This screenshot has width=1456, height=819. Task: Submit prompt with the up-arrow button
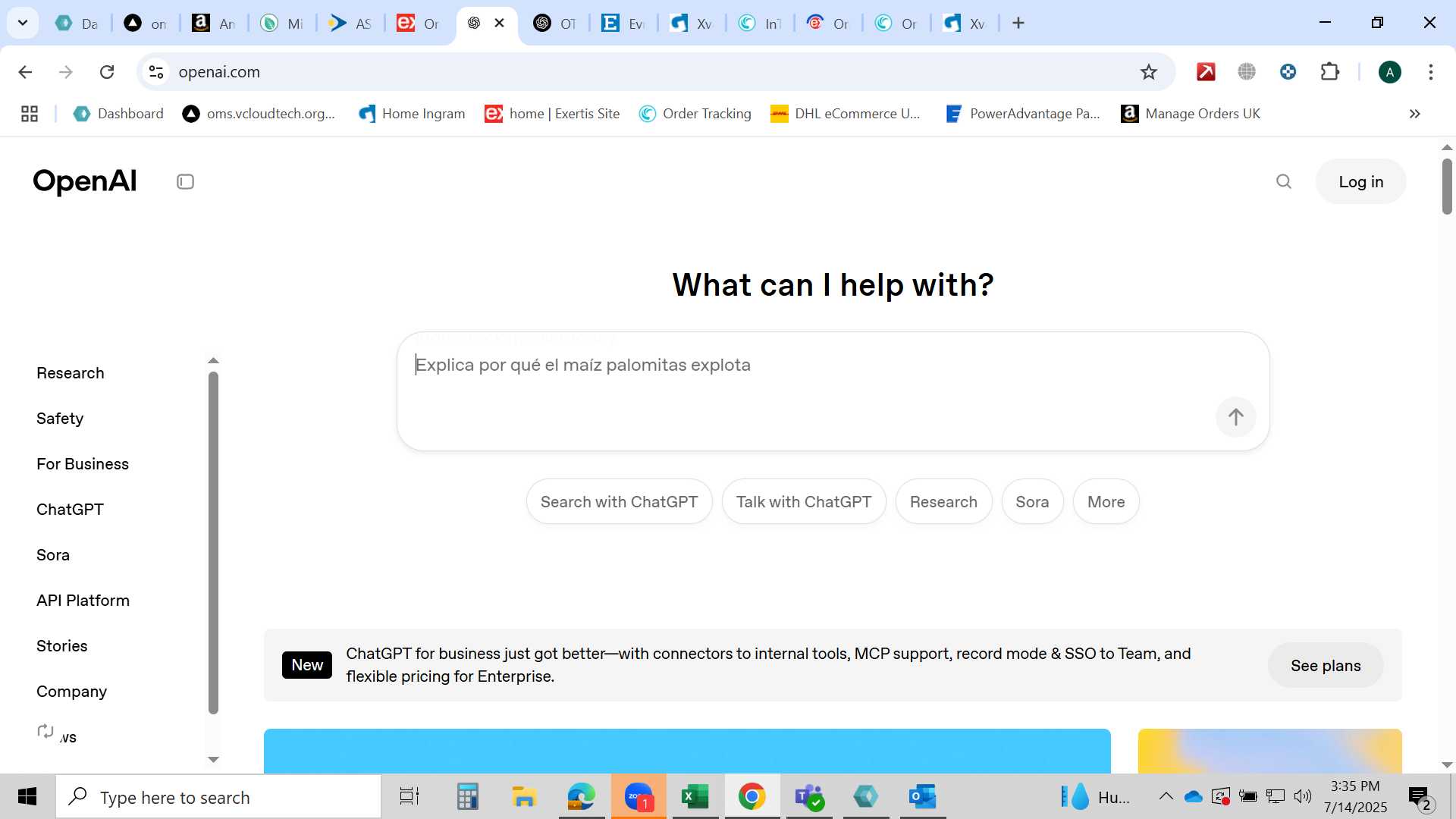(x=1235, y=417)
